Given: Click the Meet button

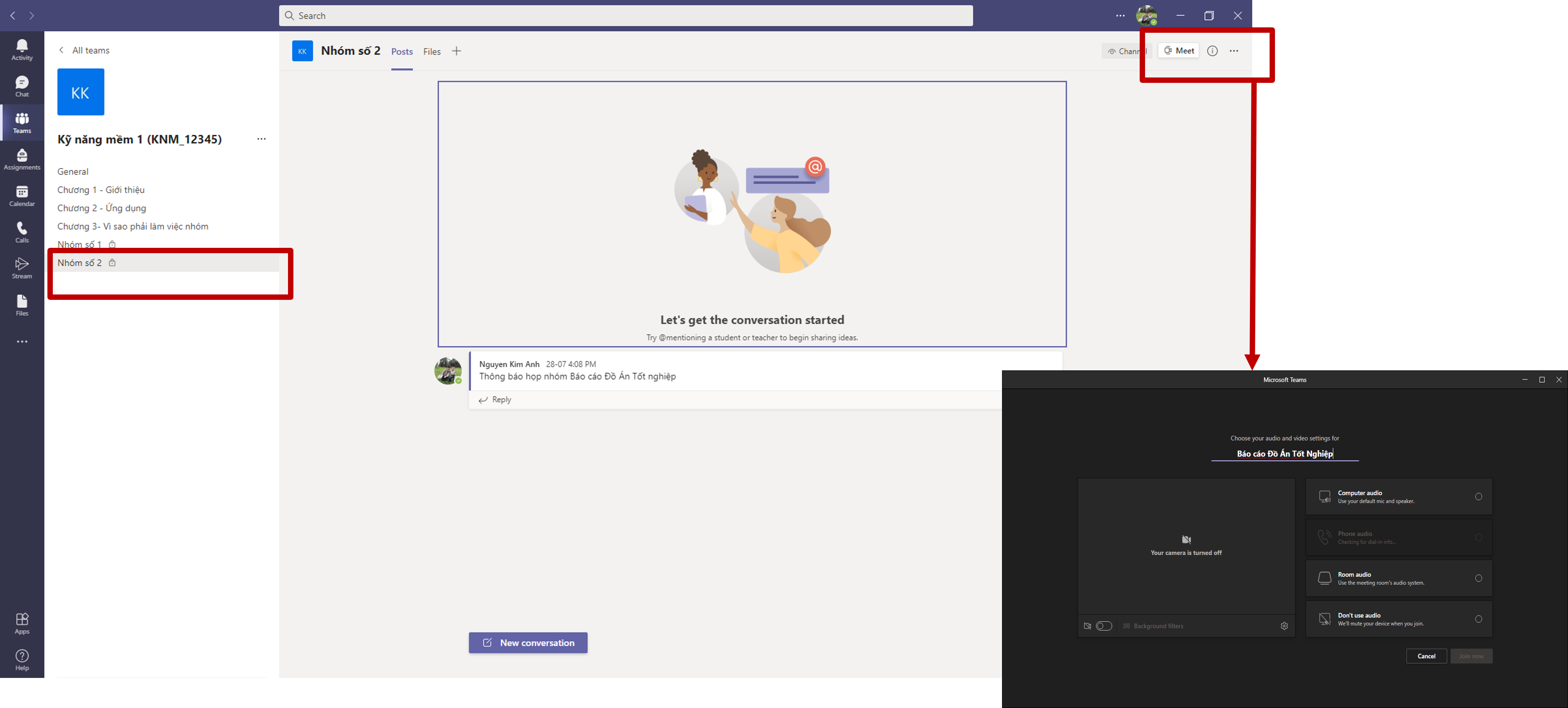Looking at the screenshot, I should pos(1179,51).
